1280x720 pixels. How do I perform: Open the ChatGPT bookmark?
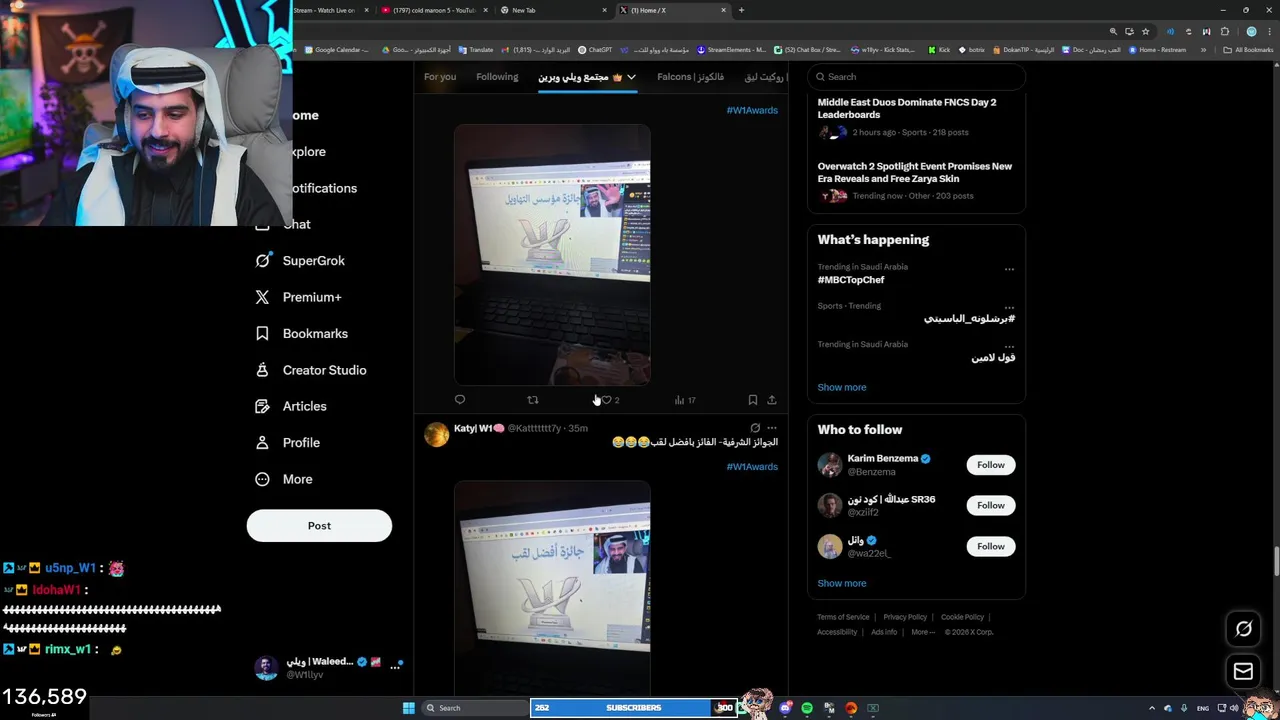(594, 49)
